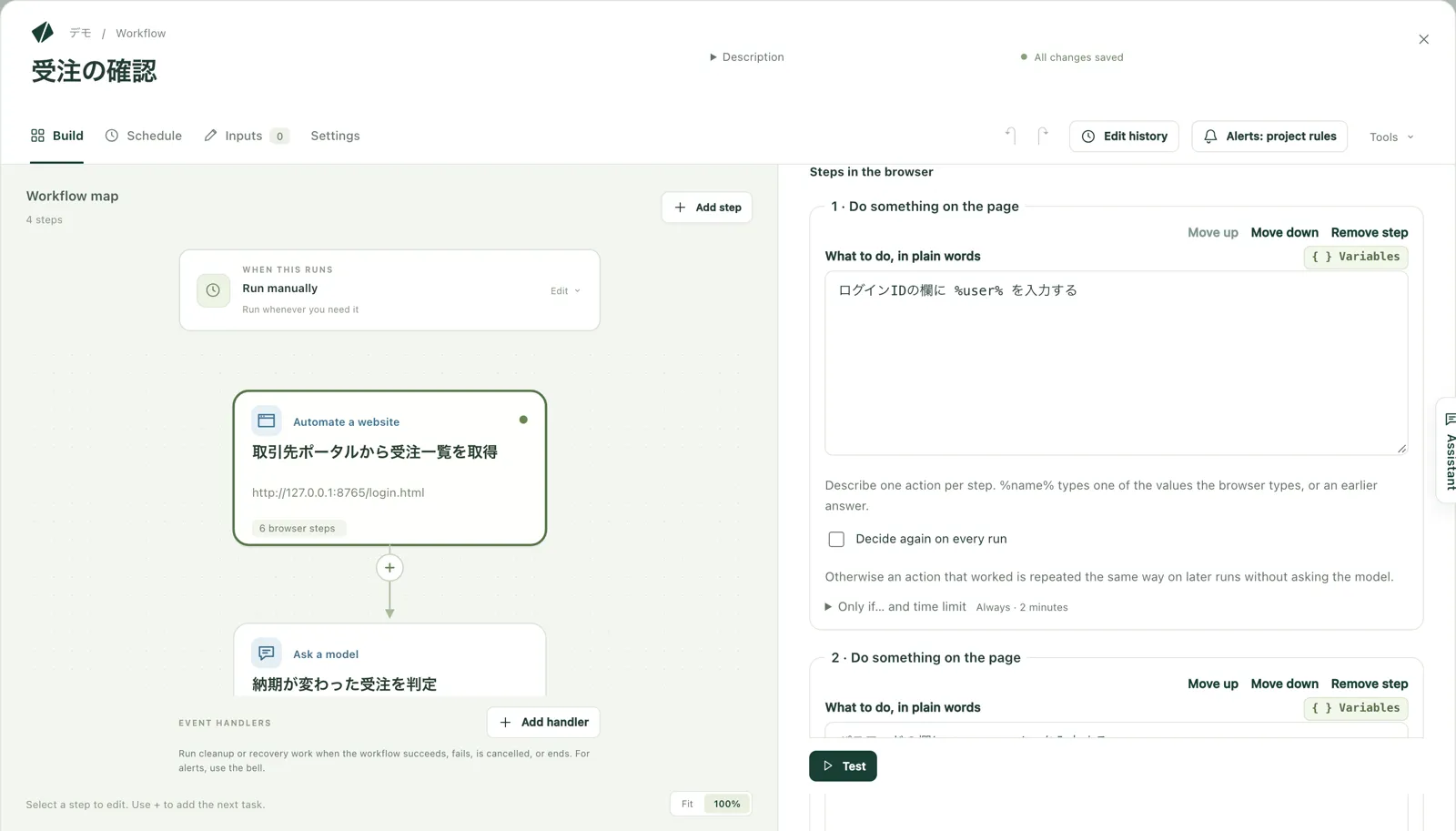Expand the Description section

(747, 56)
